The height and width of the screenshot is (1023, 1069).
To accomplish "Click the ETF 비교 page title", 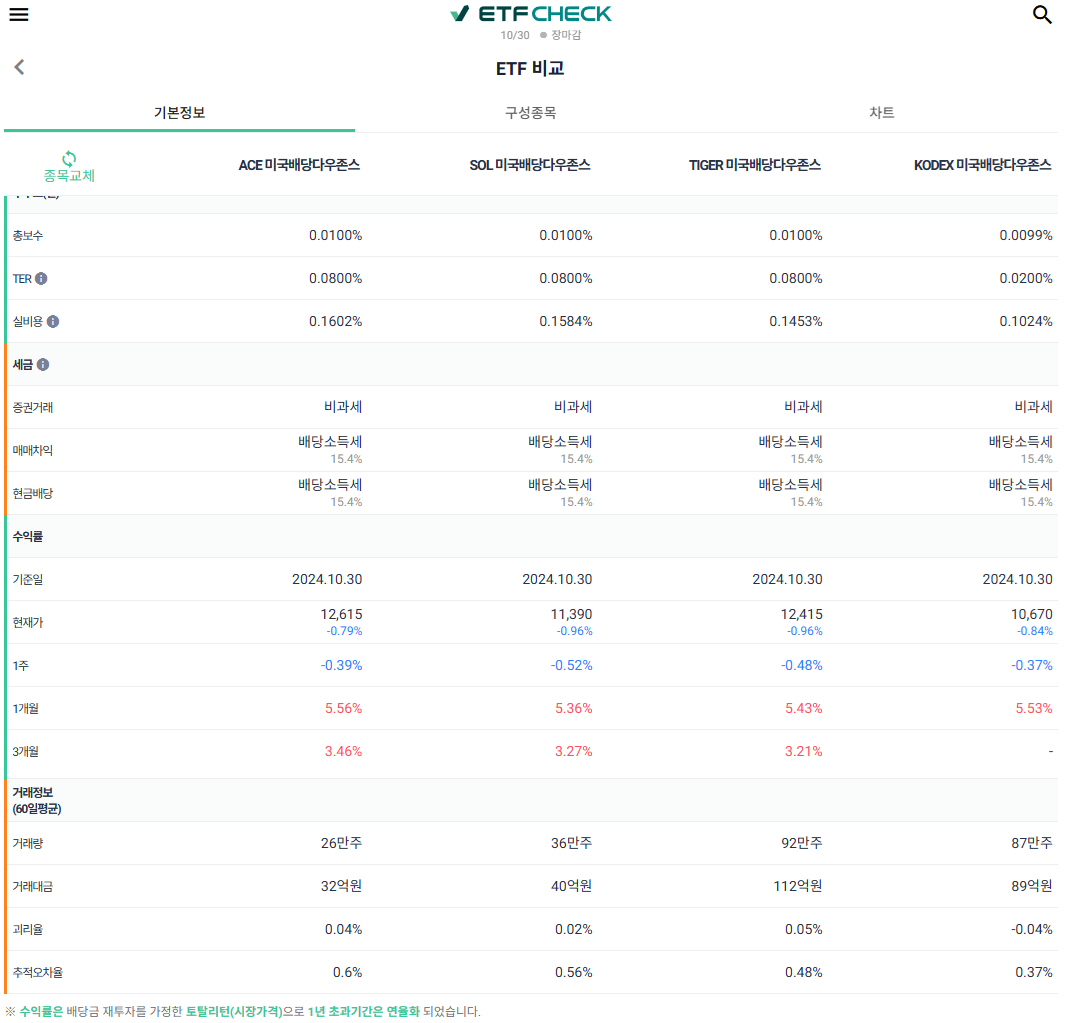I will [x=530, y=68].
